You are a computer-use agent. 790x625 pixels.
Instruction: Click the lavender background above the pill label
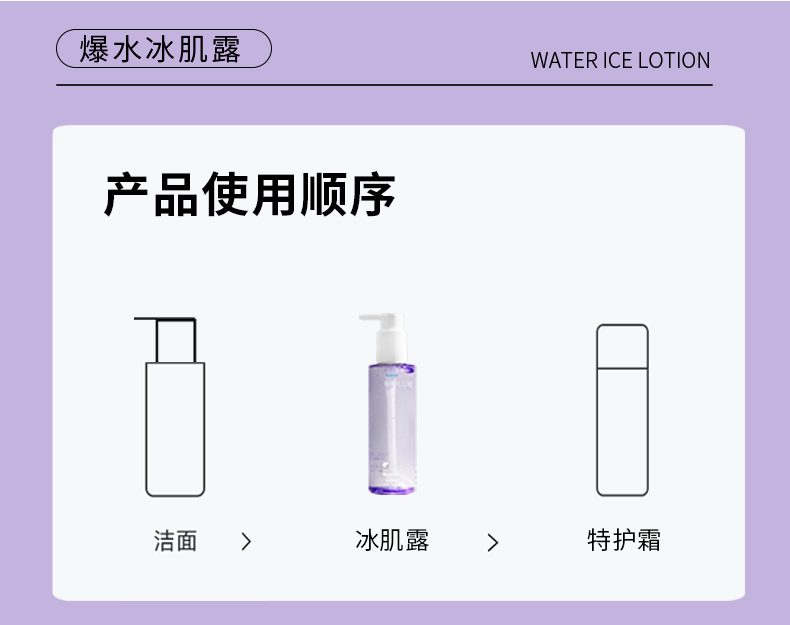pyautogui.click(x=164, y=14)
